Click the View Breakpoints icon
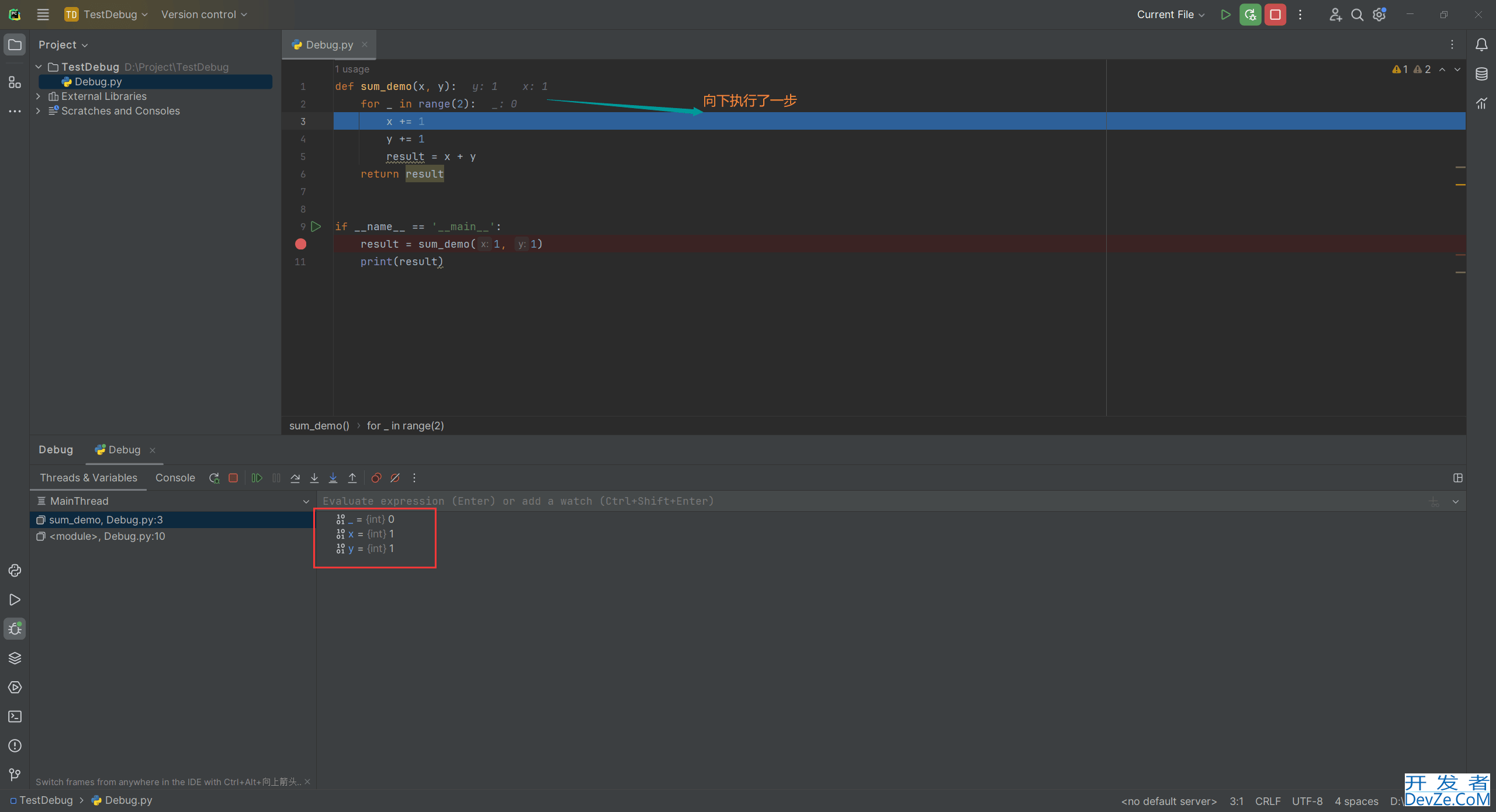This screenshot has height=812, width=1496. [376, 478]
